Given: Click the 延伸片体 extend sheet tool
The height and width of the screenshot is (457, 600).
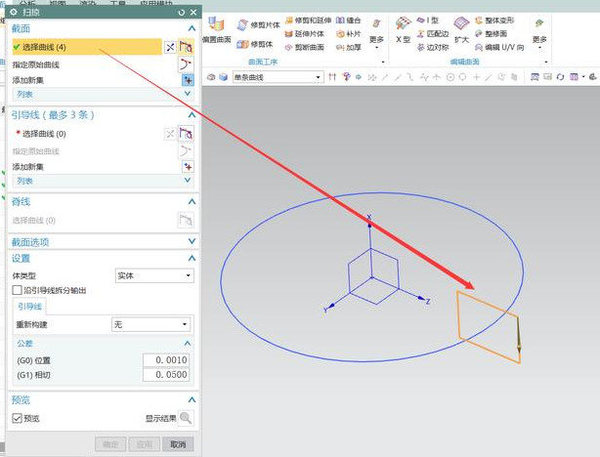Looking at the screenshot, I should tap(305, 34).
